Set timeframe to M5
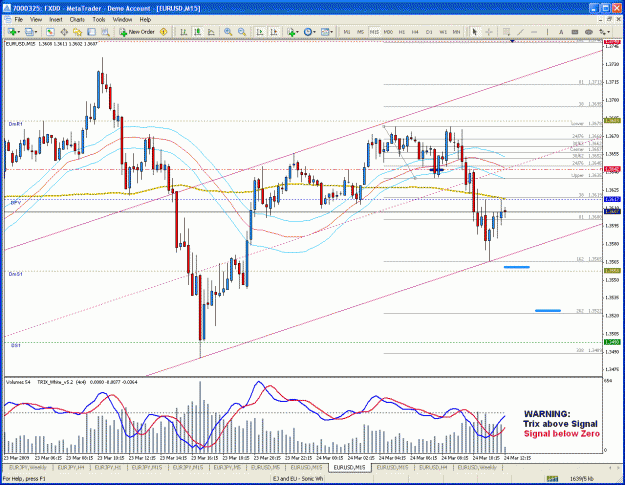The height and width of the screenshot is (485, 625). pyautogui.click(x=360, y=32)
